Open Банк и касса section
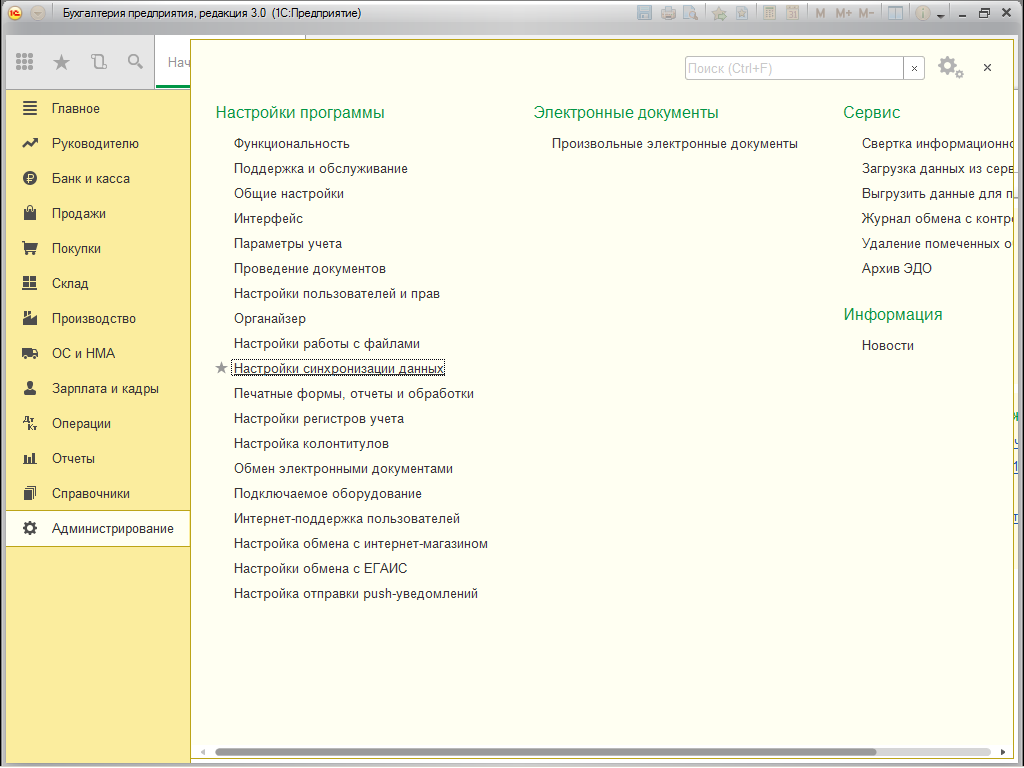The image size is (1024, 768). [91, 178]
